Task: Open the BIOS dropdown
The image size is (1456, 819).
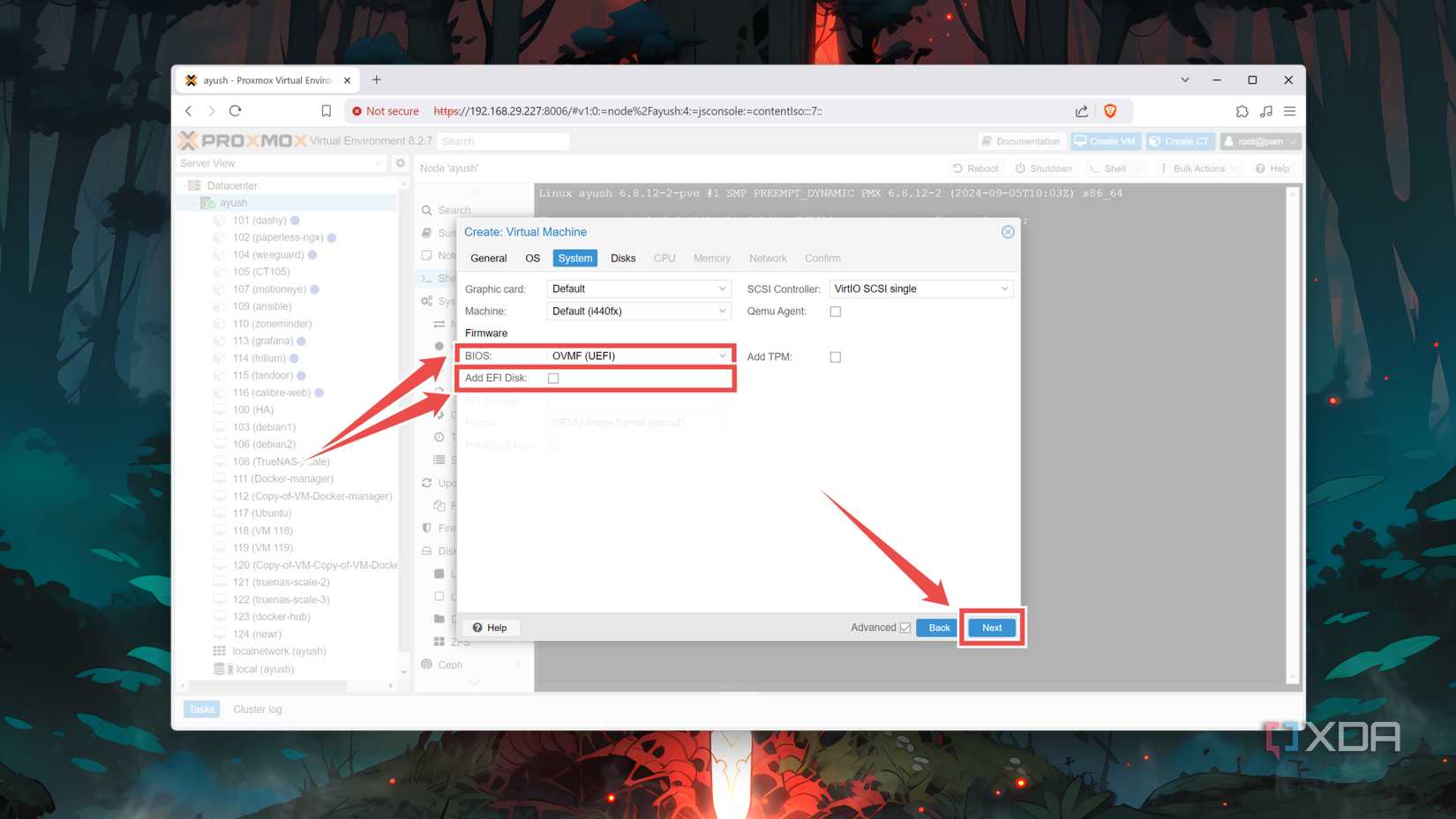Action: [639, 356]
